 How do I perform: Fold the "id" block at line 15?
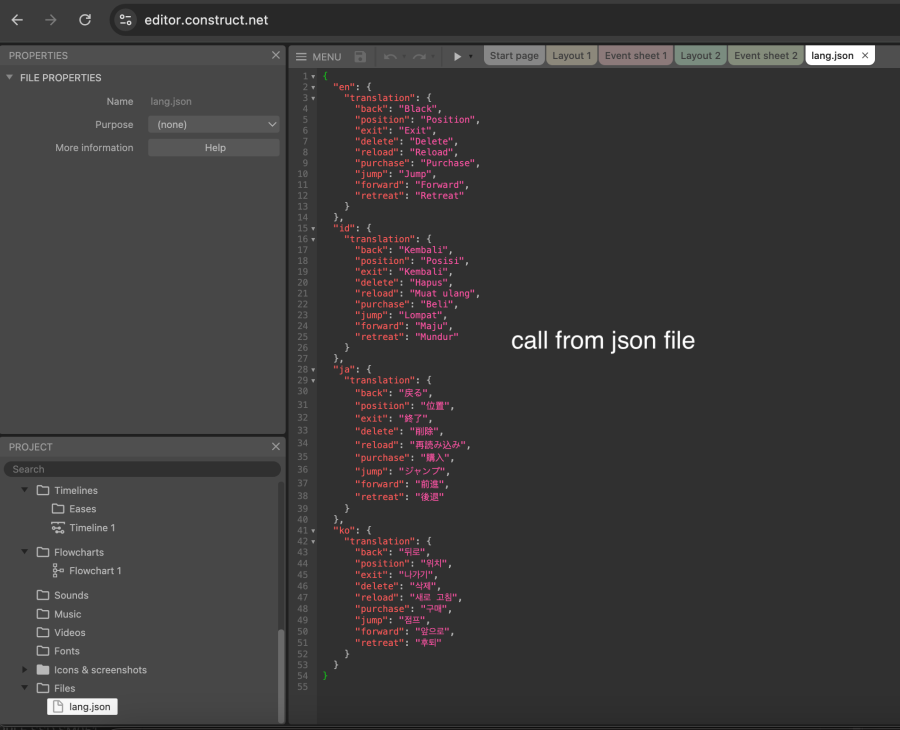pyautogui.click(x=313, y=228)
